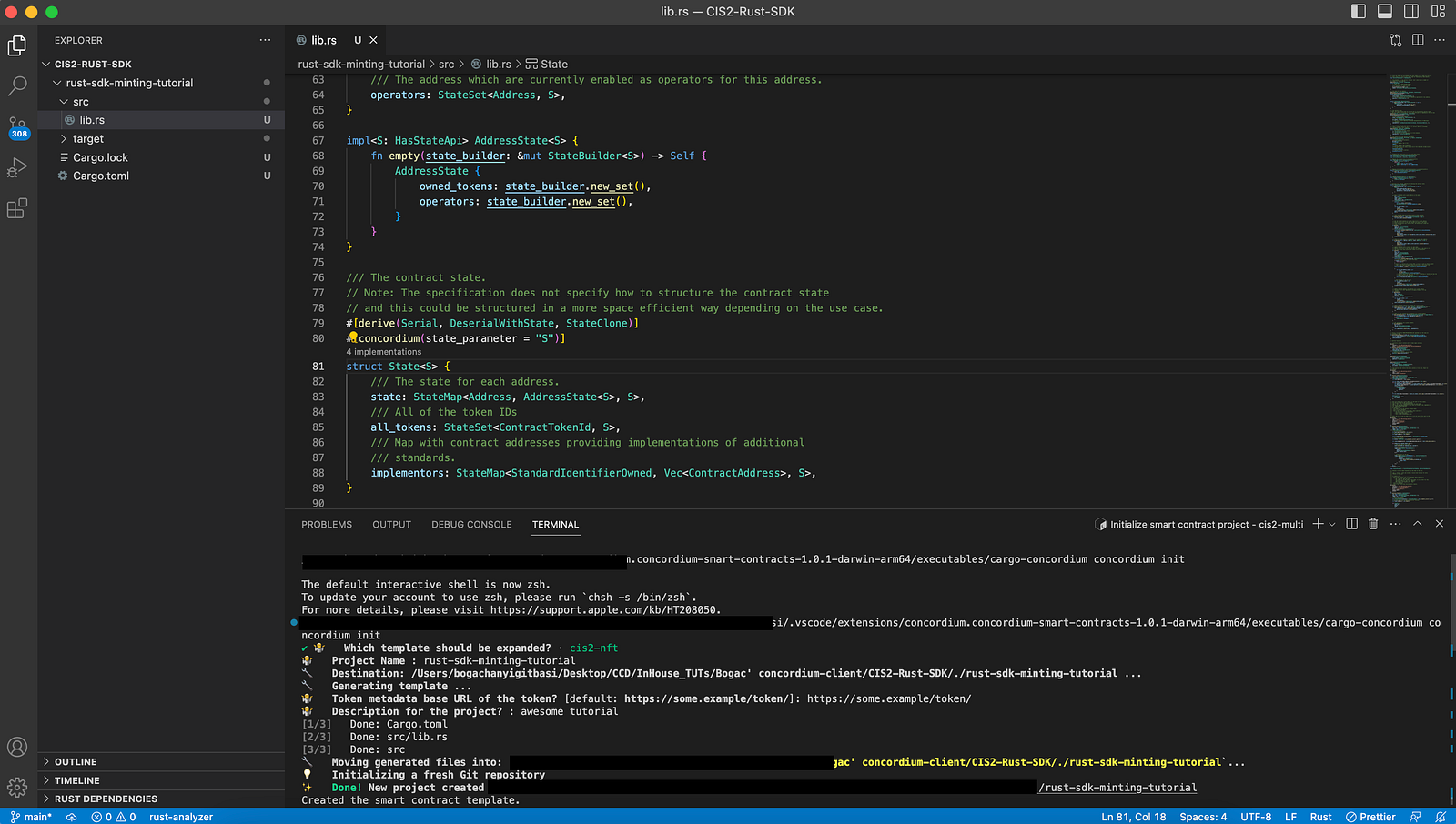Open the Customize Layout icon
This screenshot has width=1456, height=824.
pos(1439,12)
